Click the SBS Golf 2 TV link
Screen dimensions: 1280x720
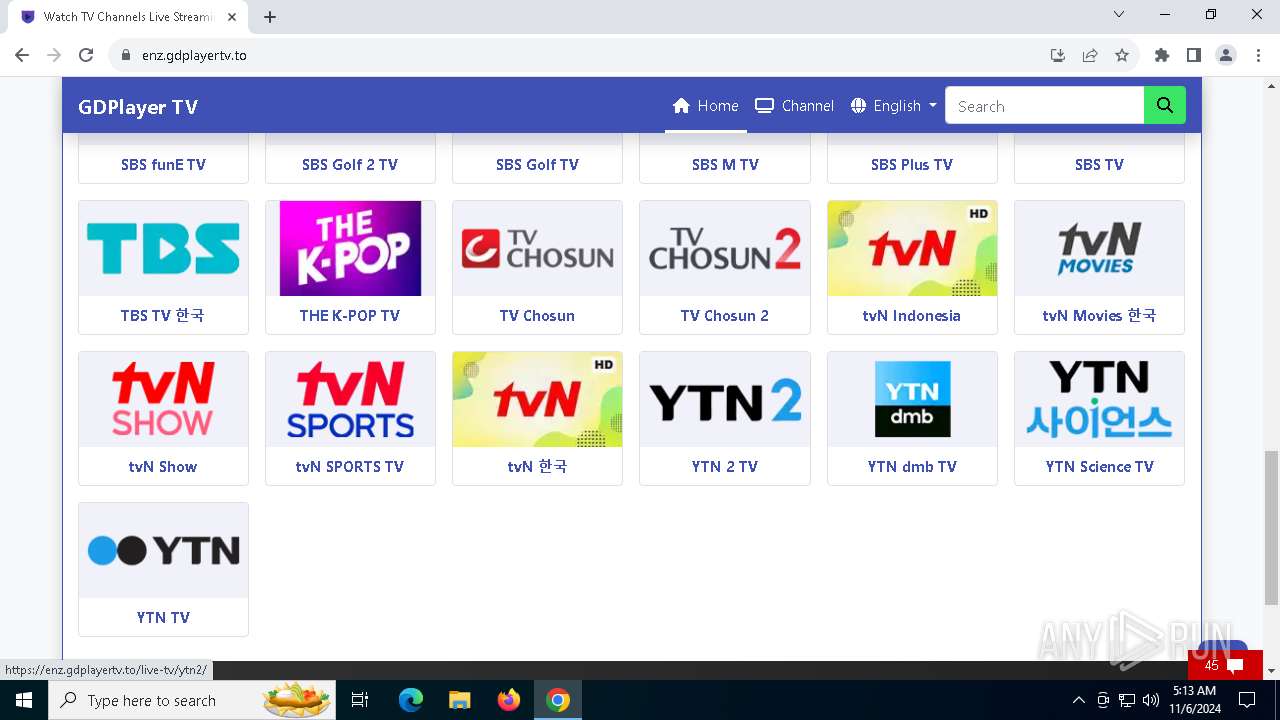coord(350,165)
